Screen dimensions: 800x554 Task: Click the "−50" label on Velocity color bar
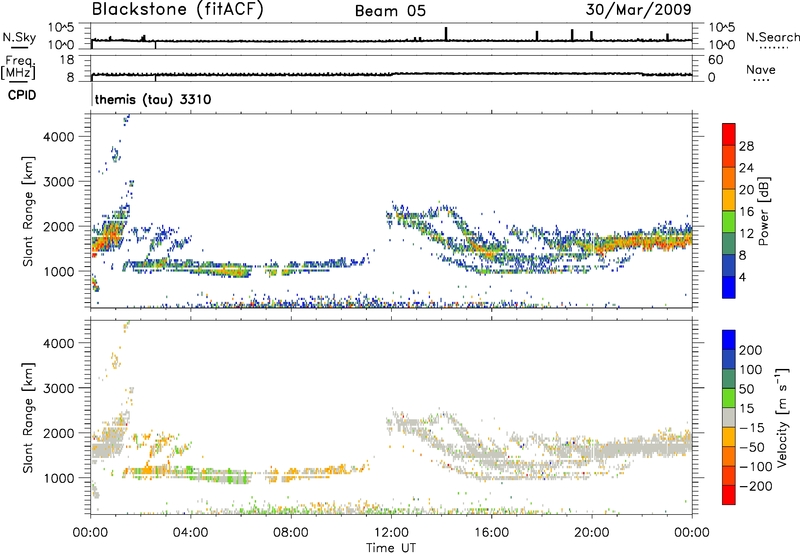coord(751,447)
